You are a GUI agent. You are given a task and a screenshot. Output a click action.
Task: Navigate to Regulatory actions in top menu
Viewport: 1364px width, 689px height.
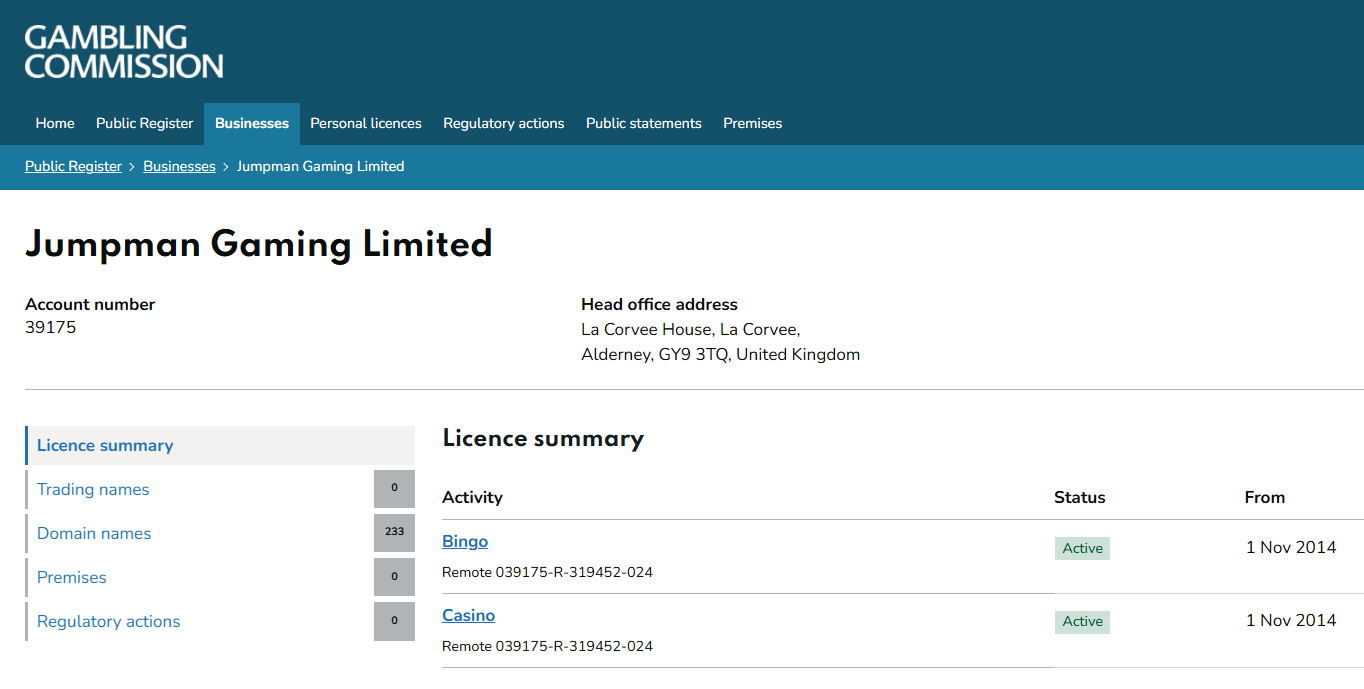504,124
